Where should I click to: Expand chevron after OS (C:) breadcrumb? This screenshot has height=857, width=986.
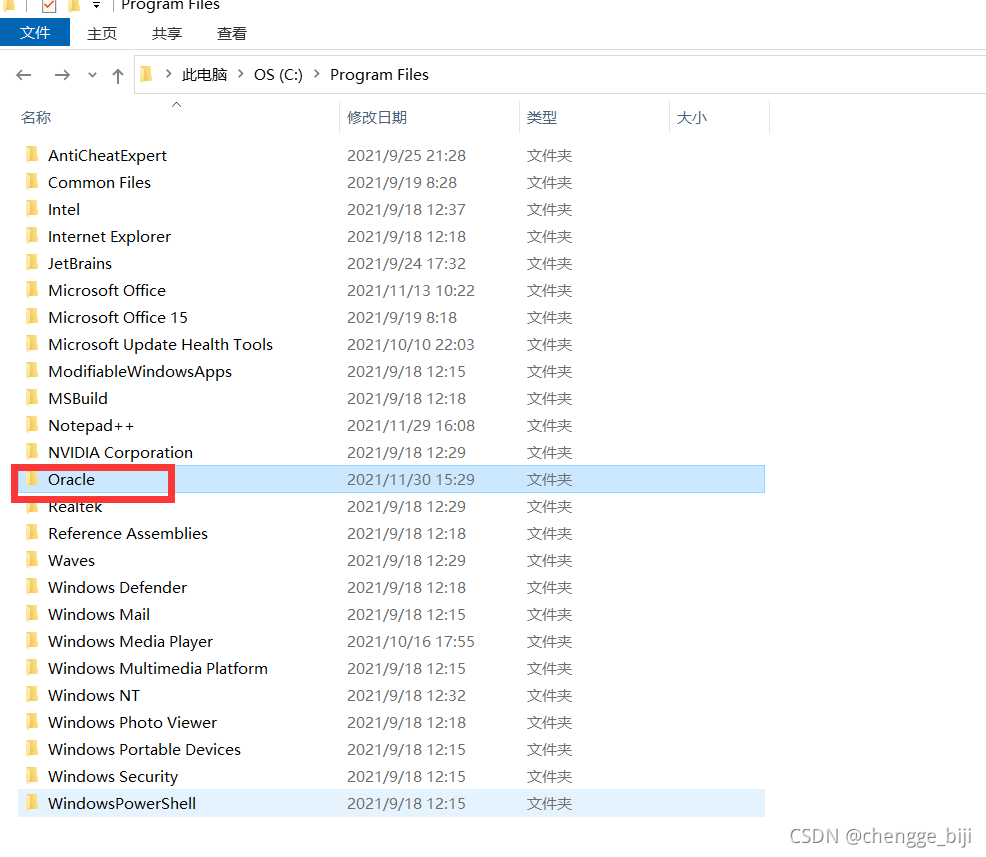coord(317,74)
